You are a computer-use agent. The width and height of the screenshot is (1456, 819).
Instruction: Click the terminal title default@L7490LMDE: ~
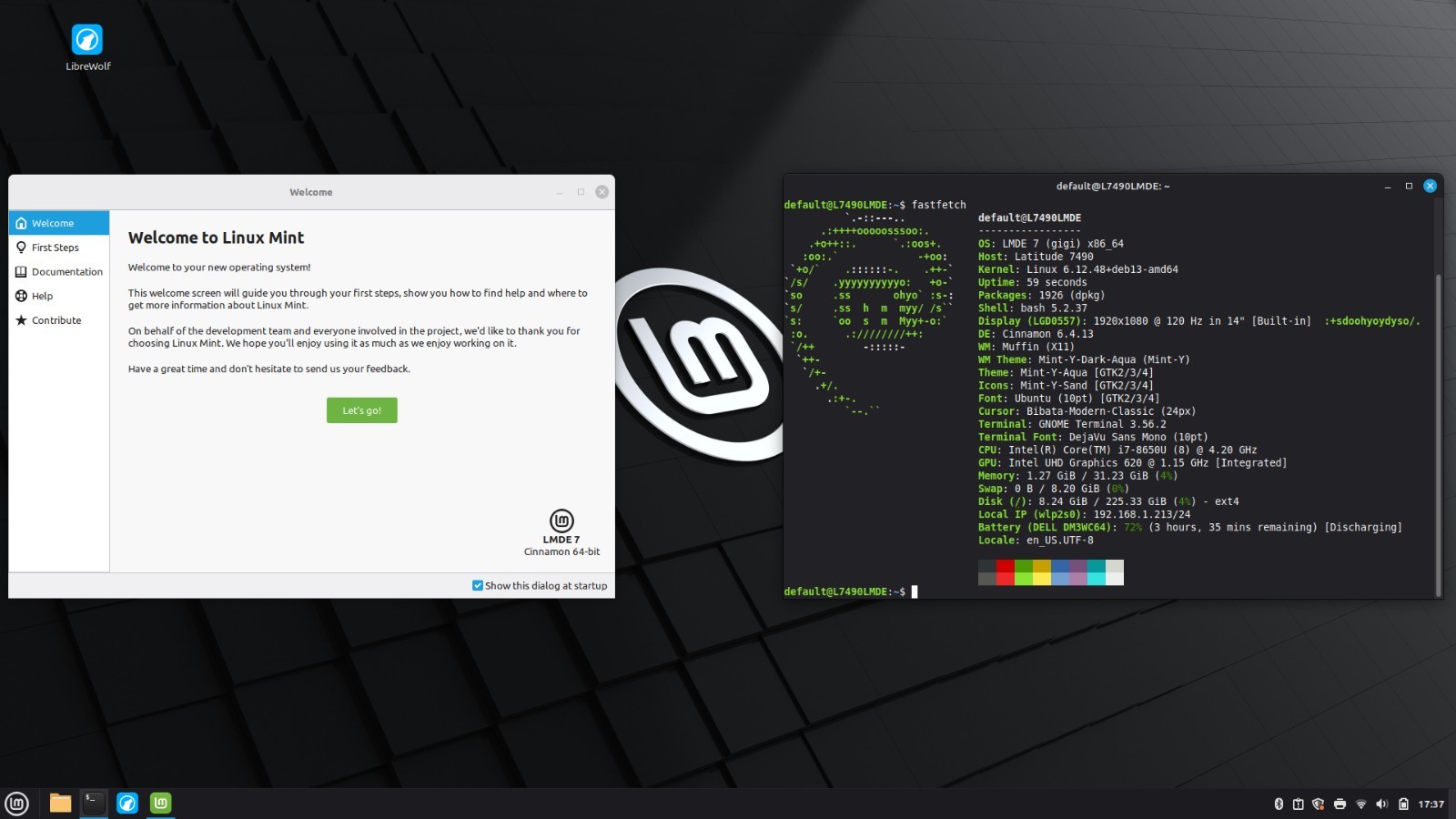tap(1112, 186)
